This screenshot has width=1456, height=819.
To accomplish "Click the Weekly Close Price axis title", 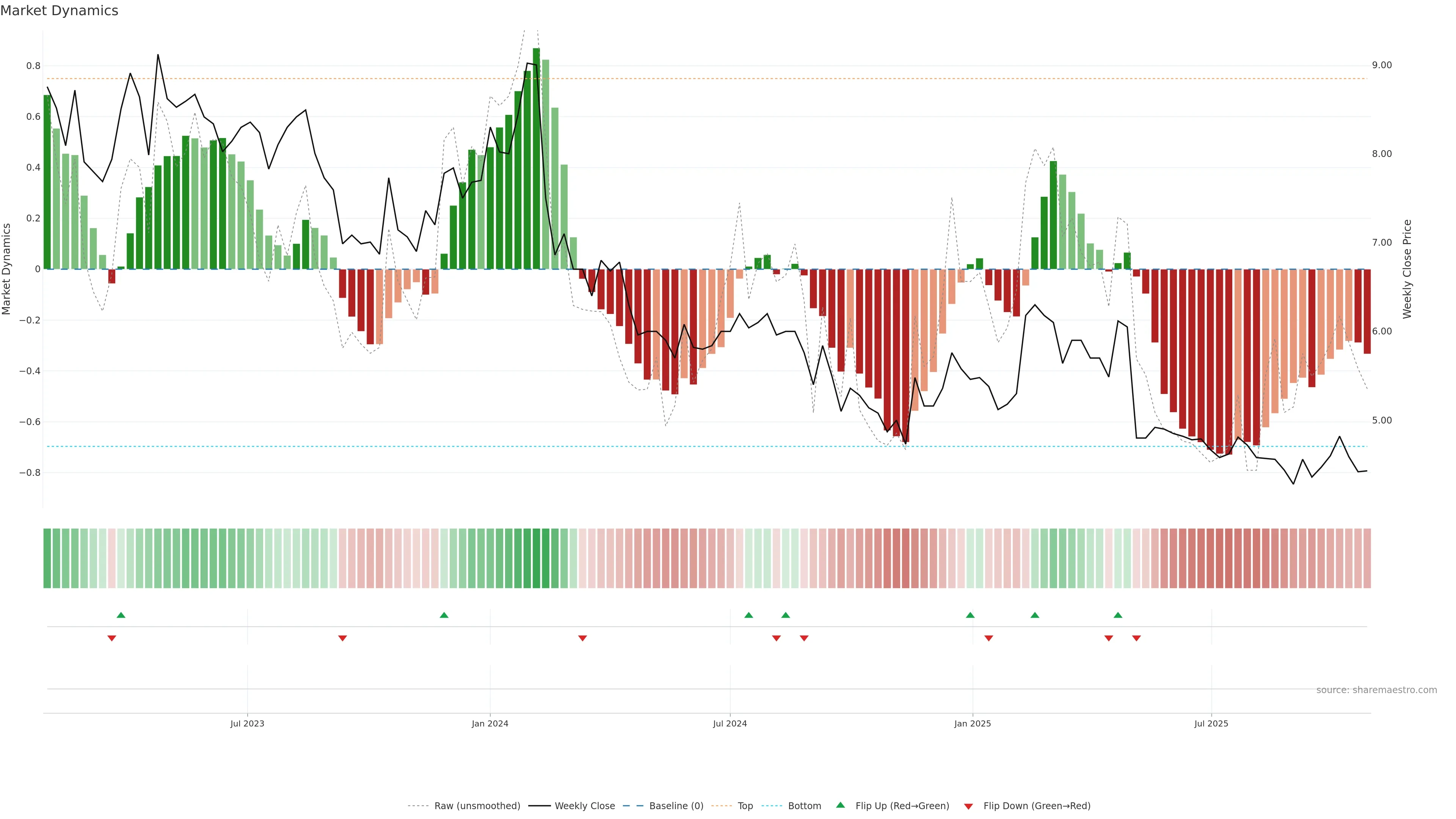I will [1407, 269].
